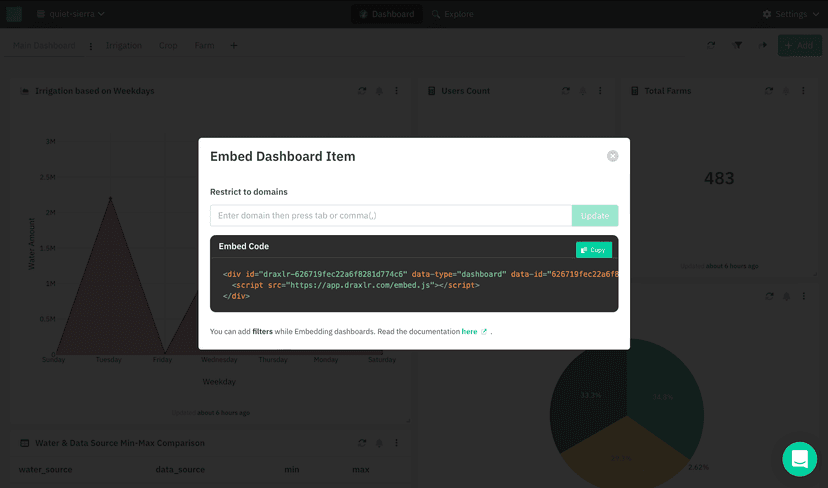
Task: Click the Tuesday peak point on chart
Action: pyautogui.click(x=110, y=198)
